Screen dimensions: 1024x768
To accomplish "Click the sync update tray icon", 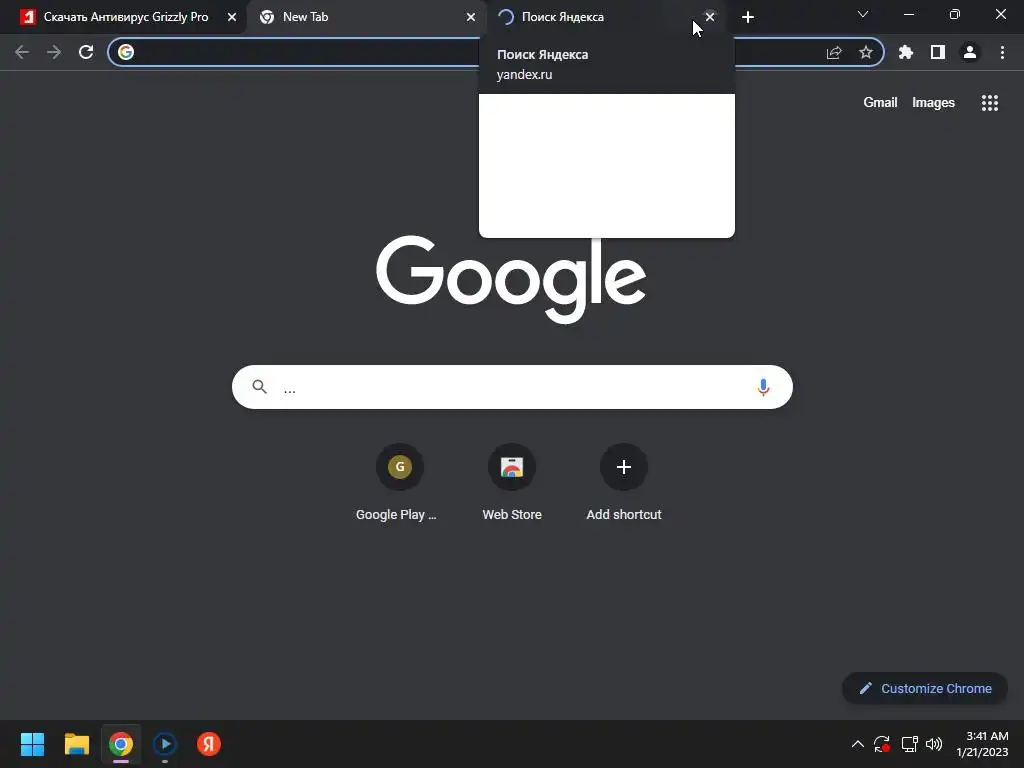I will tap(882, 744).
